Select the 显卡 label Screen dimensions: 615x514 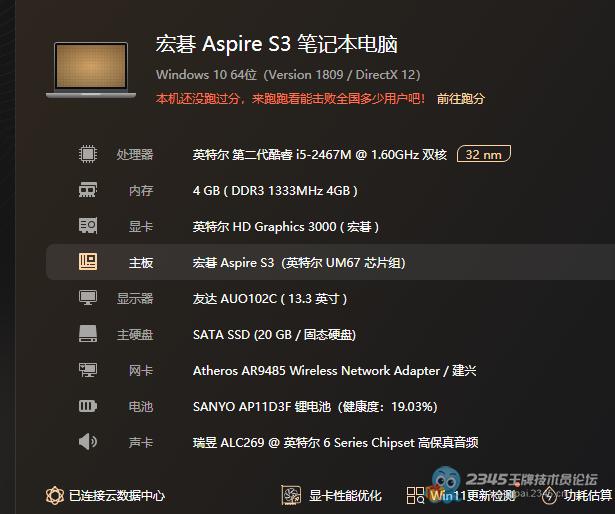pos(141,227)
